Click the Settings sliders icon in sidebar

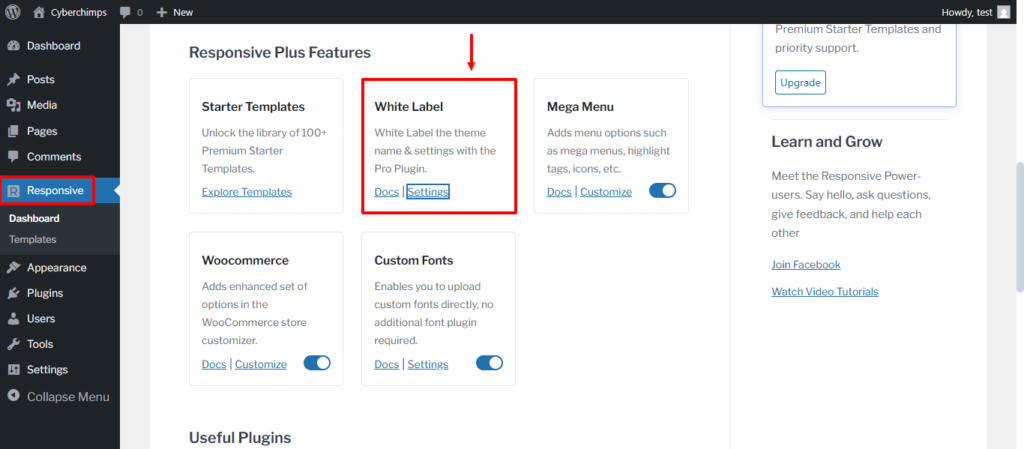[13, 369]
